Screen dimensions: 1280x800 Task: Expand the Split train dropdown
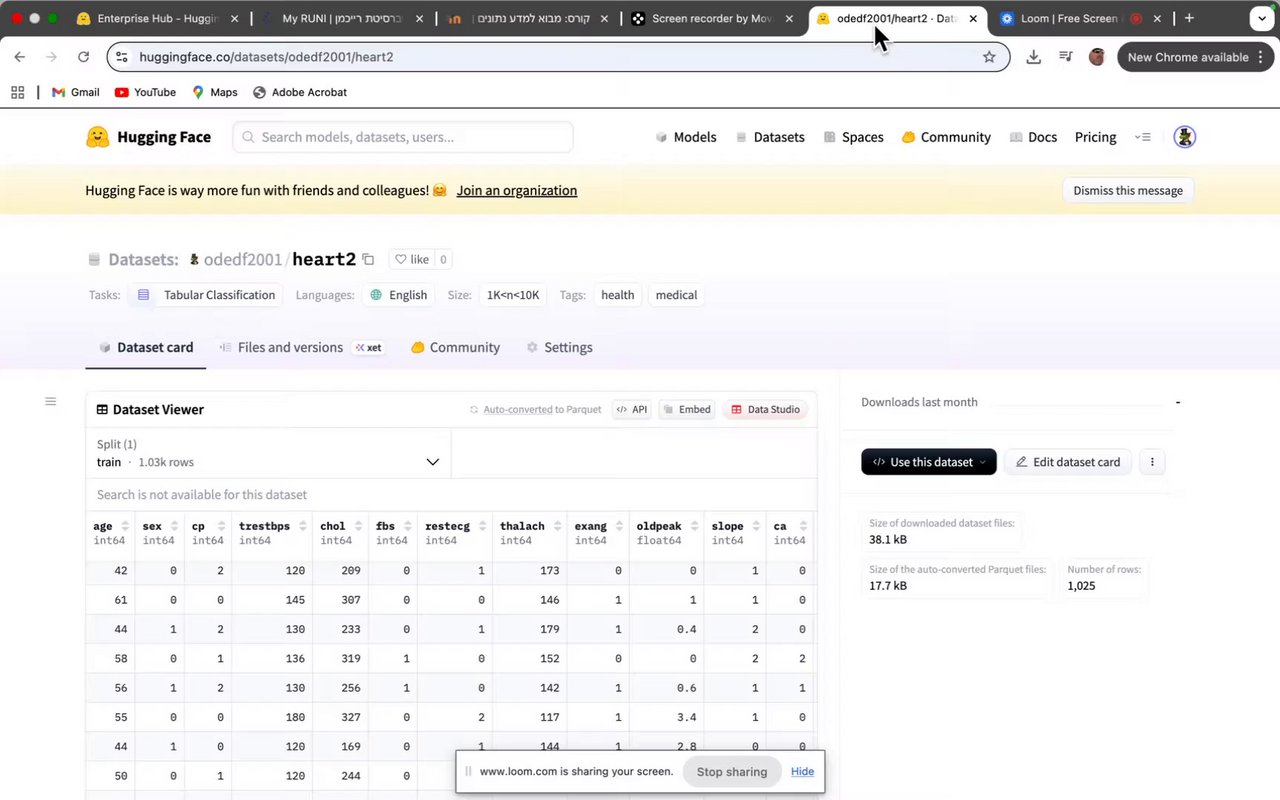point(268,453)
